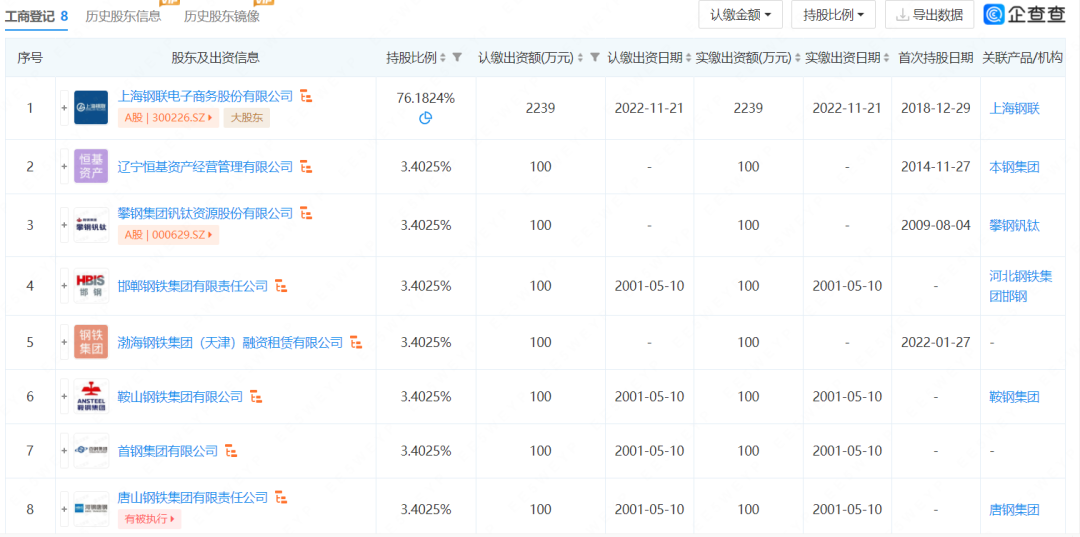Click the 大股东 tag
This screenshot has height=537, width=1080.
(247, 118)
